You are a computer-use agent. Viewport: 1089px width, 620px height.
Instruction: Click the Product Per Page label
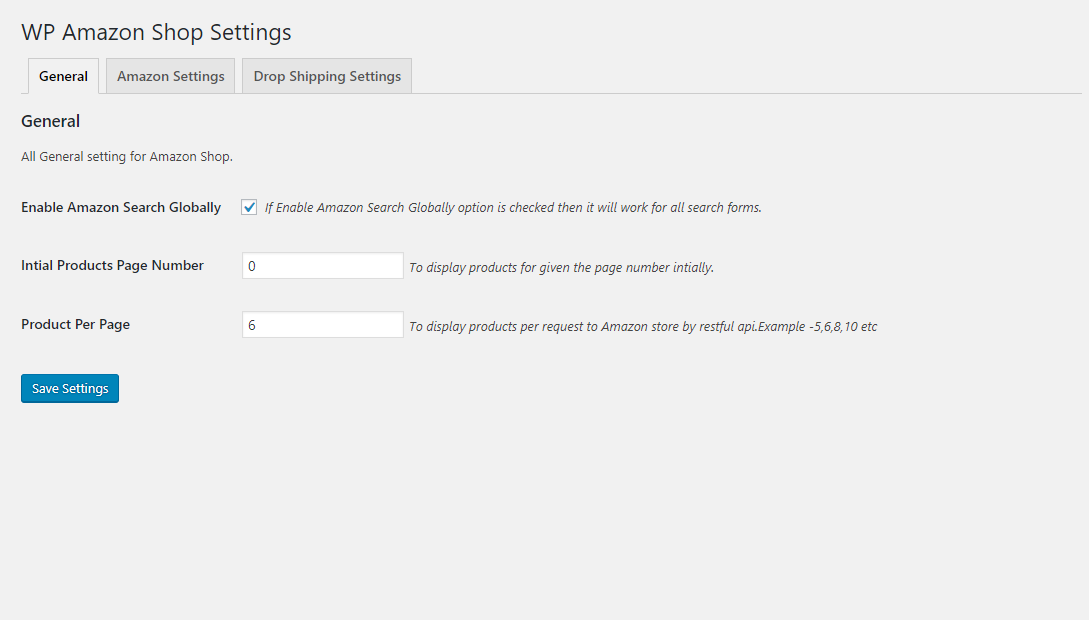pyautogui.click(x=76, y=325)
